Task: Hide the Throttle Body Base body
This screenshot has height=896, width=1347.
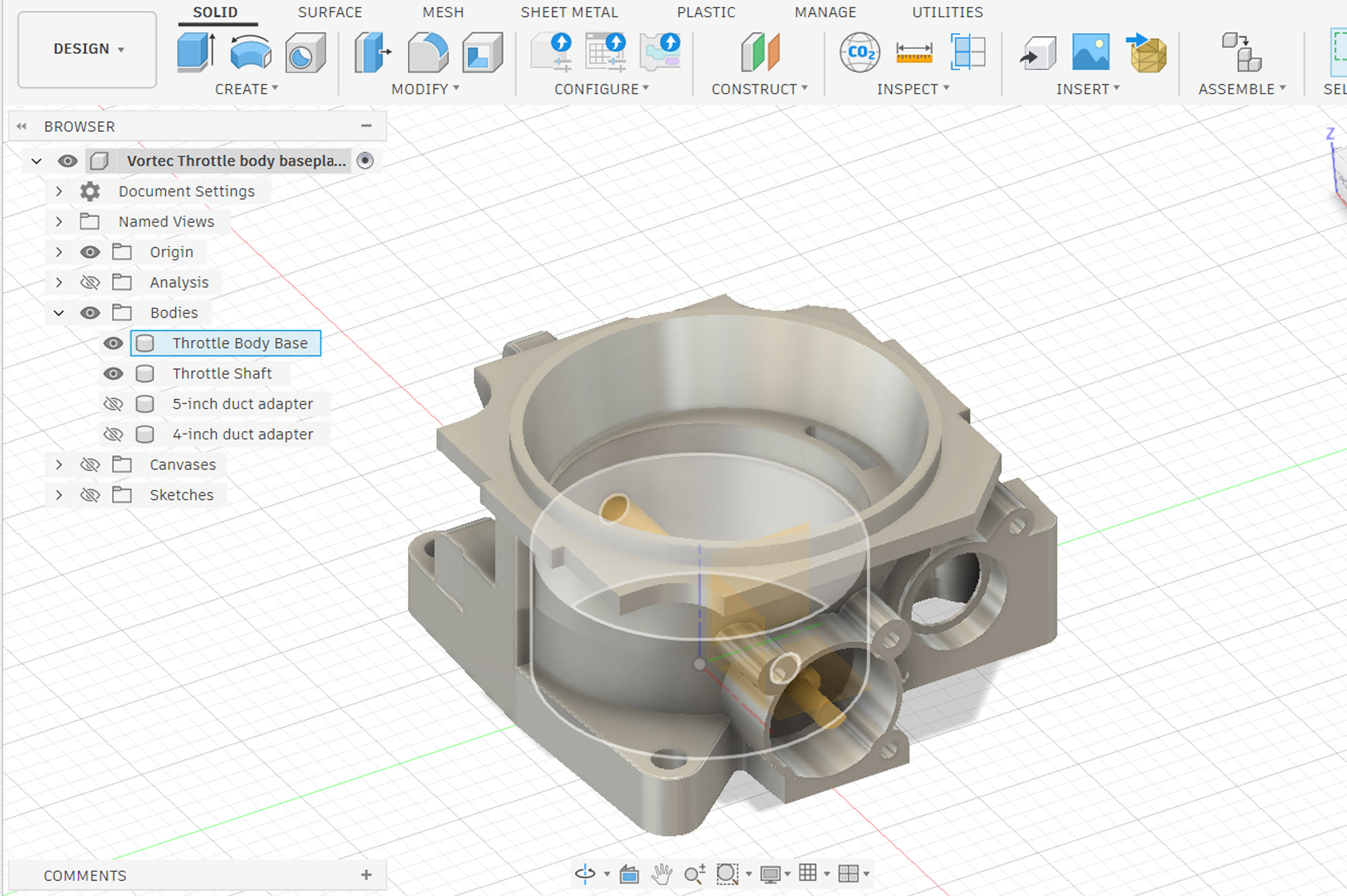Action: tap(113, 343)
